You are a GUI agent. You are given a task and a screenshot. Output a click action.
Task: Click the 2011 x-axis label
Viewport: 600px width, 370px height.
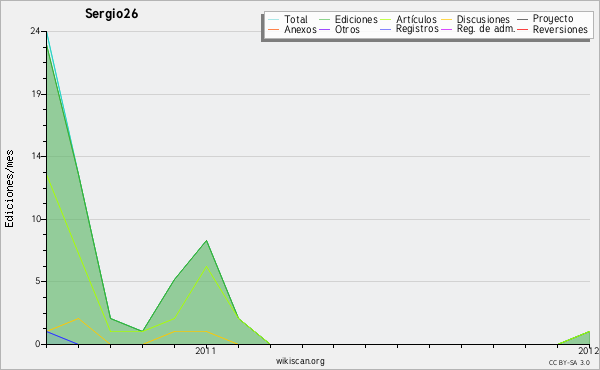tap(205, 351)
